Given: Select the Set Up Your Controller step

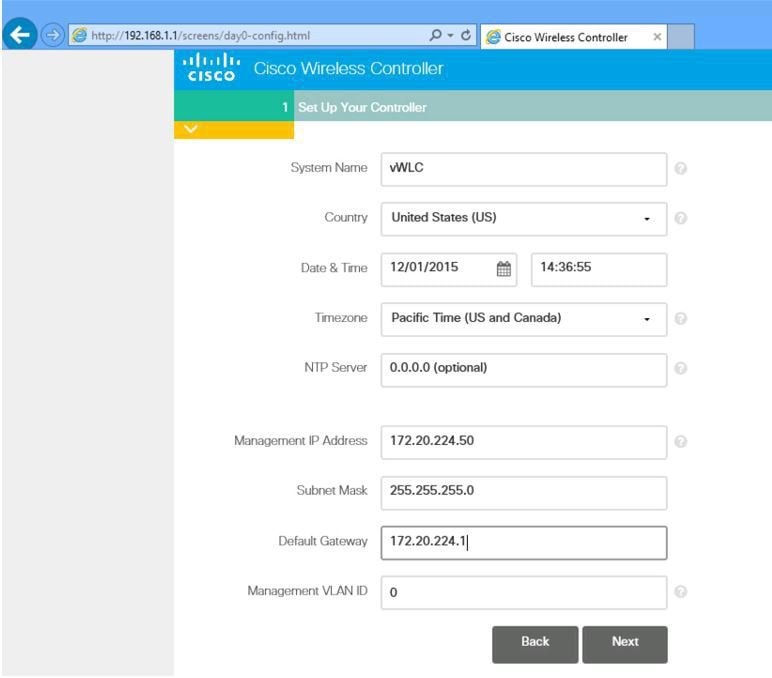Looking at the screenshot, I should tap(361, 107).
